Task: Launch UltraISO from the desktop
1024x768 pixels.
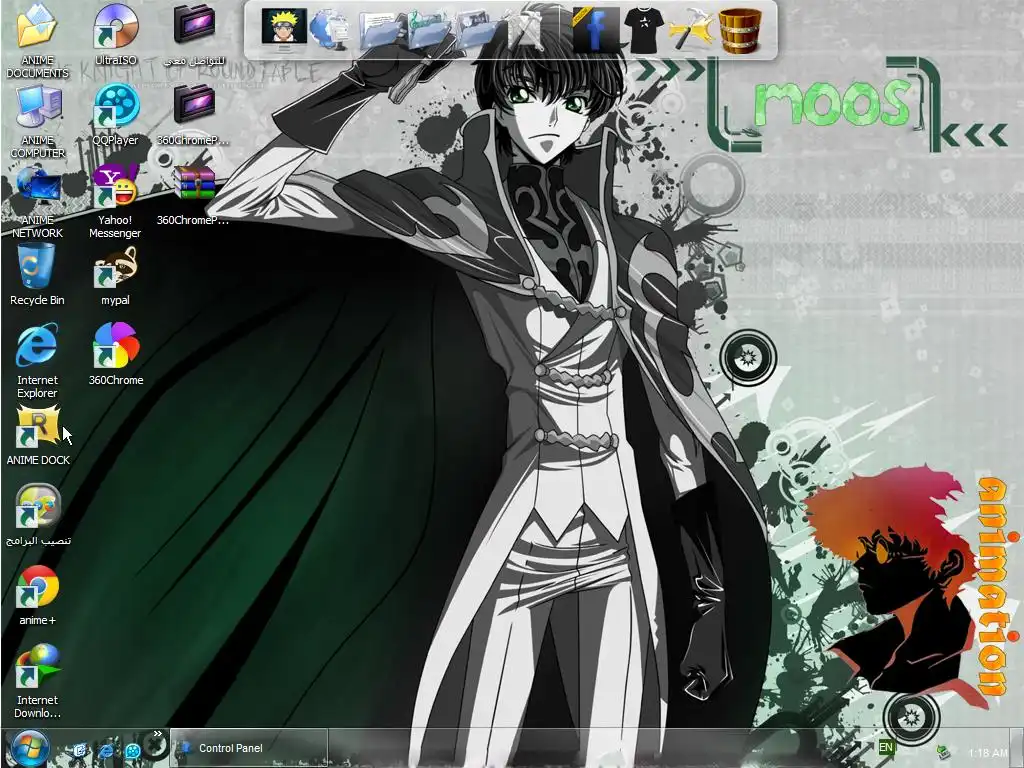Action: (116, 26)
